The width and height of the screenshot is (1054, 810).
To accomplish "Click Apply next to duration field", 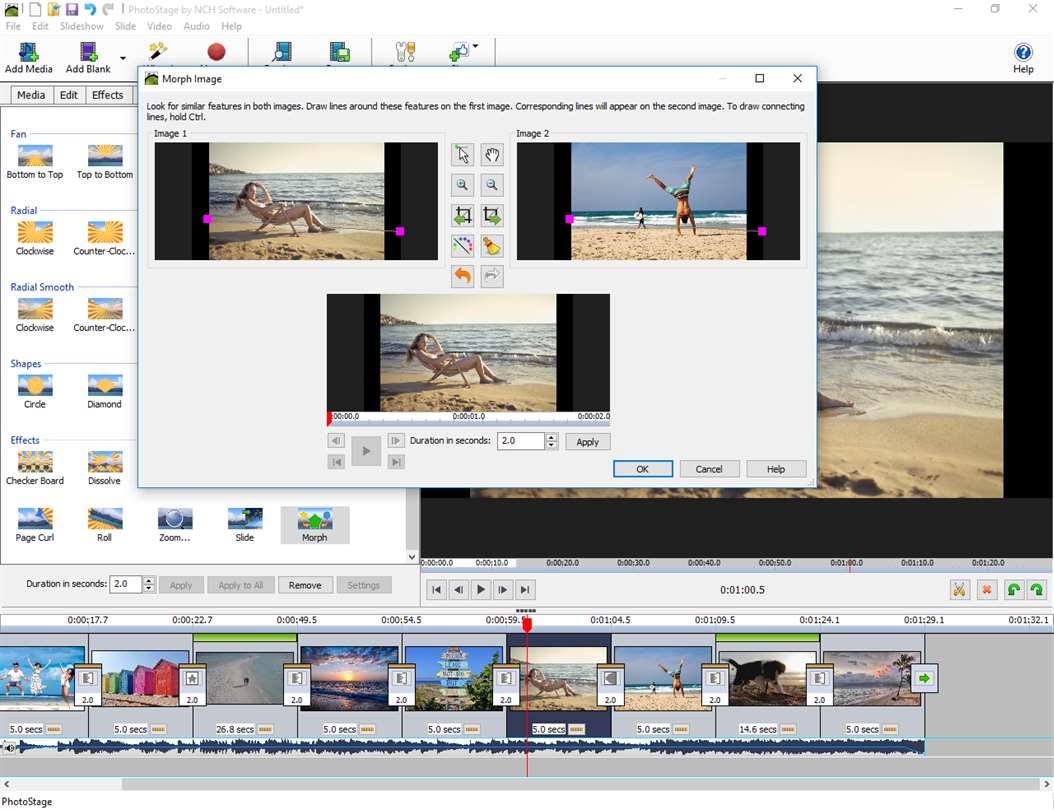I will point(587,442).
